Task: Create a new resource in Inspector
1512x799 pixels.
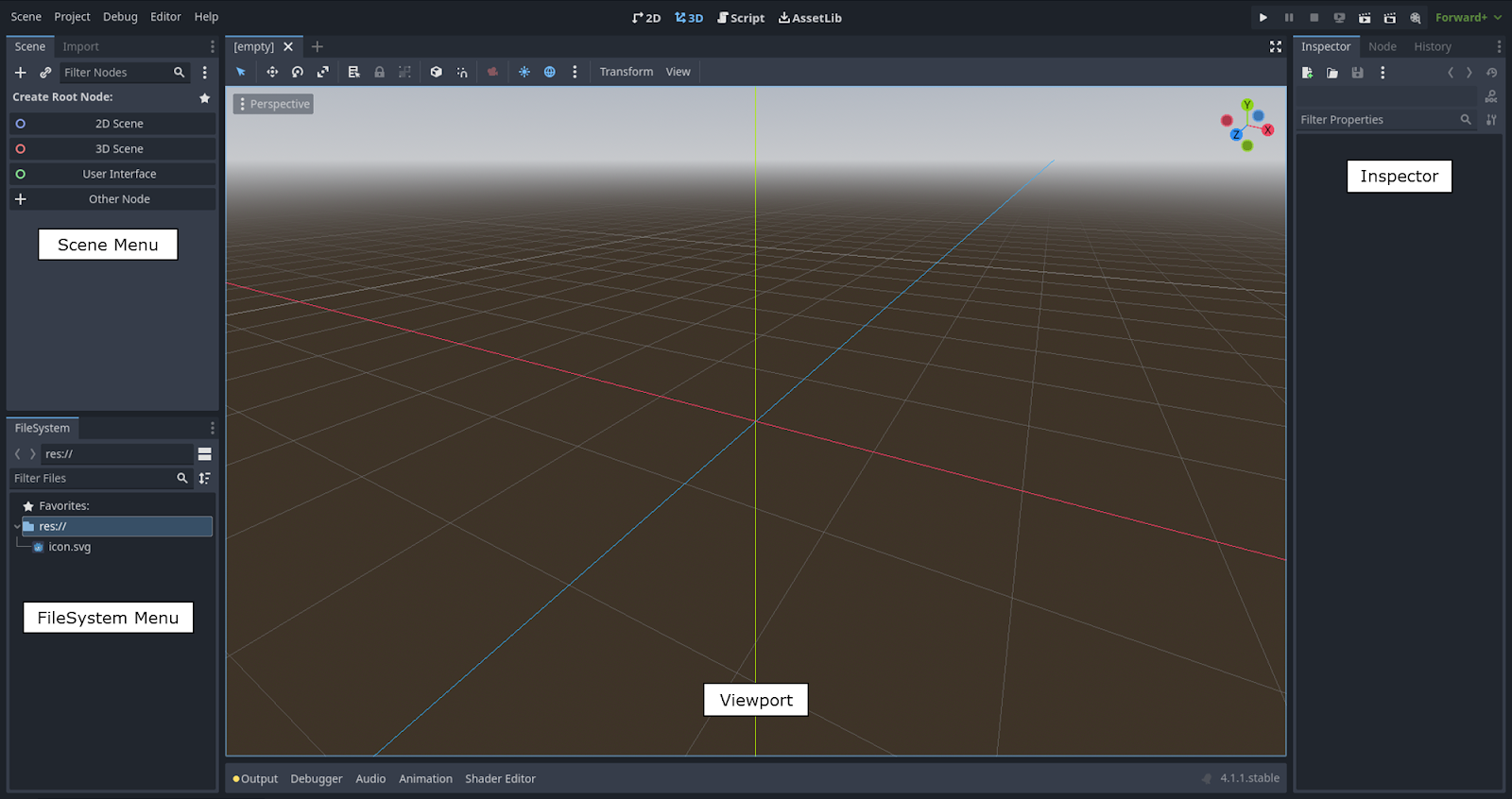Action: [1308, 73]
